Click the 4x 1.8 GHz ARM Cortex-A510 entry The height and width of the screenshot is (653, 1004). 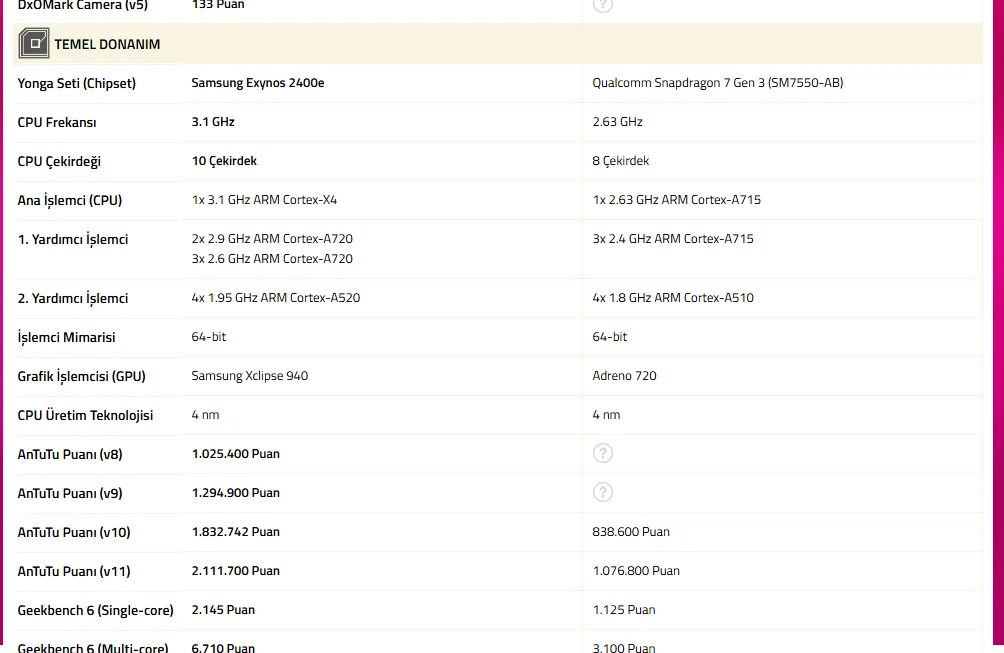pos(673,298)
